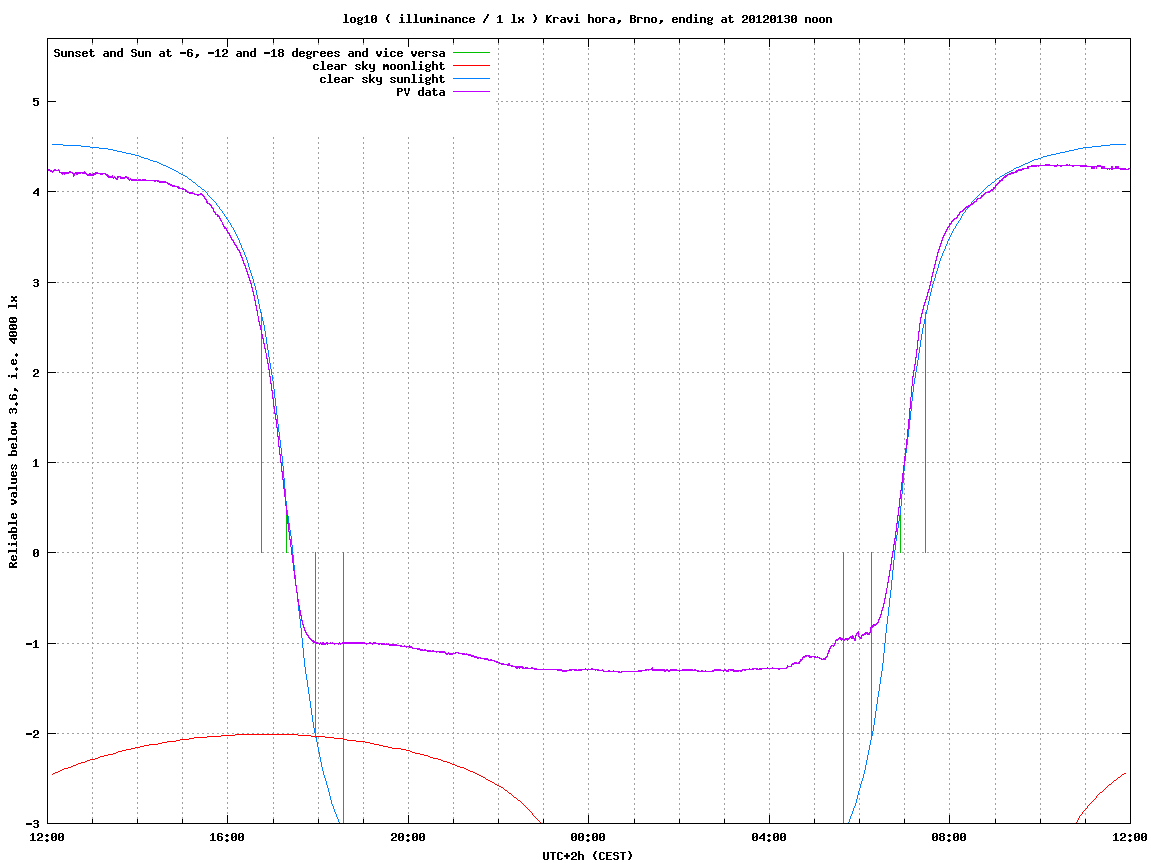Image resolution: width=1151 pixels, height=863 pixels.
Task: Click the y-axis tick label -1
Action: [32, 644]
